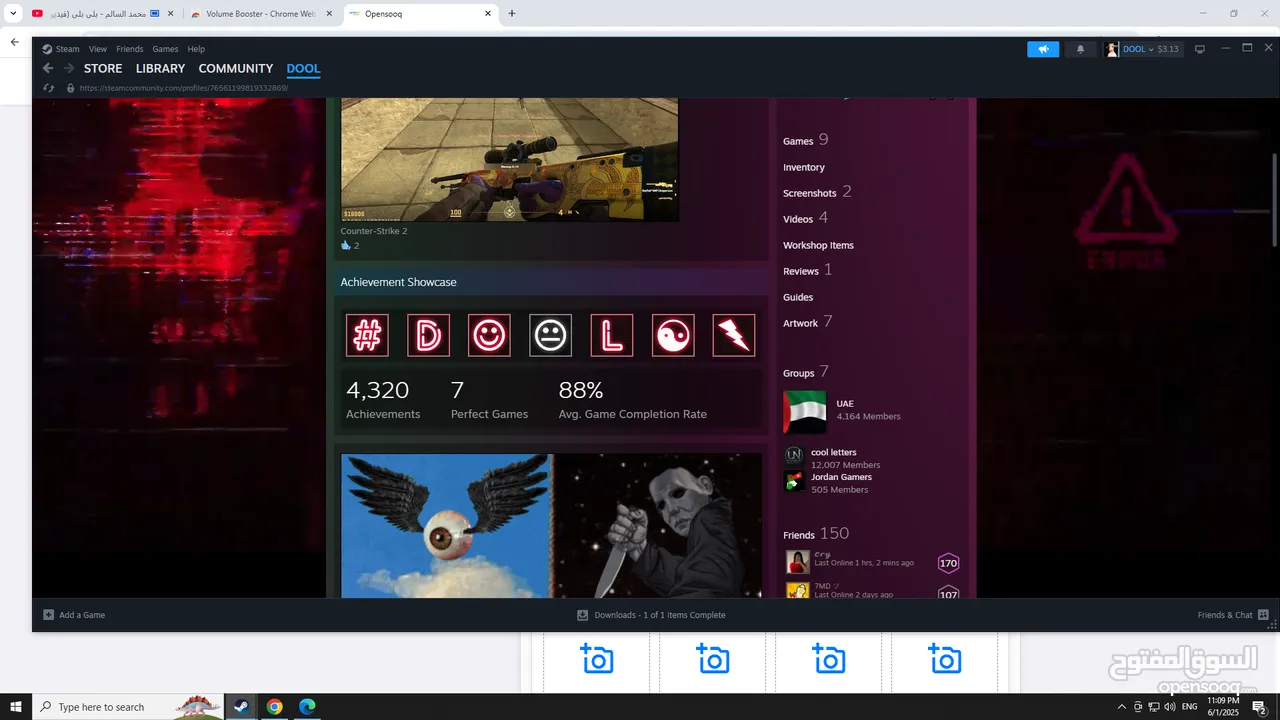
Task: Open Steam Downloads status
Action: pyautogui.click(x=651, y=615)
